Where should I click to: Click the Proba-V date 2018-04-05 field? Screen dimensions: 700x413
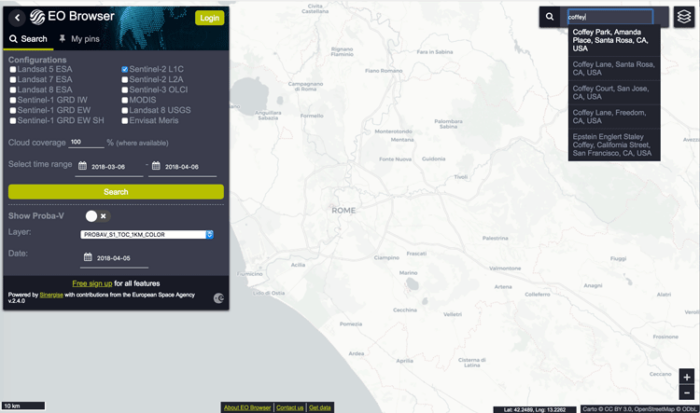(x=114, y=259)
